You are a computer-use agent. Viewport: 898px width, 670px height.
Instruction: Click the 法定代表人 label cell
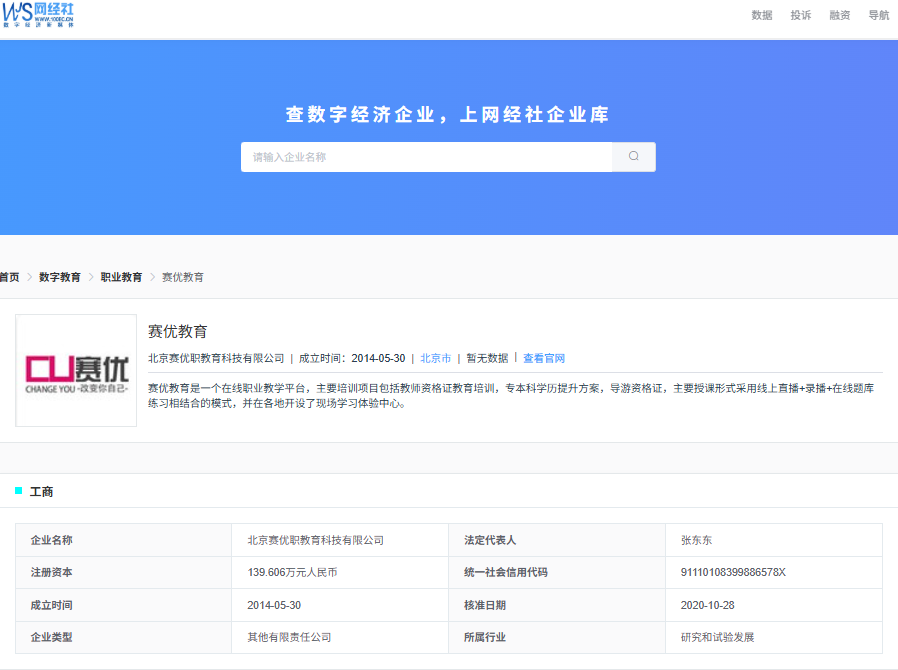[x=557, y=540]
